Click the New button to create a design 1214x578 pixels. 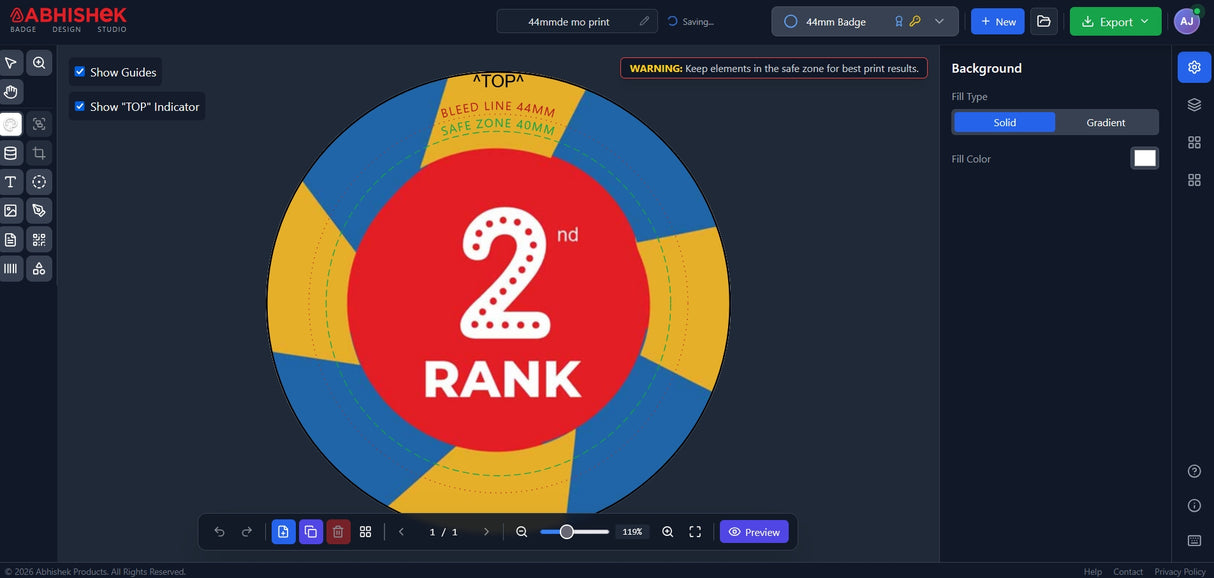(x=997, y=20)
